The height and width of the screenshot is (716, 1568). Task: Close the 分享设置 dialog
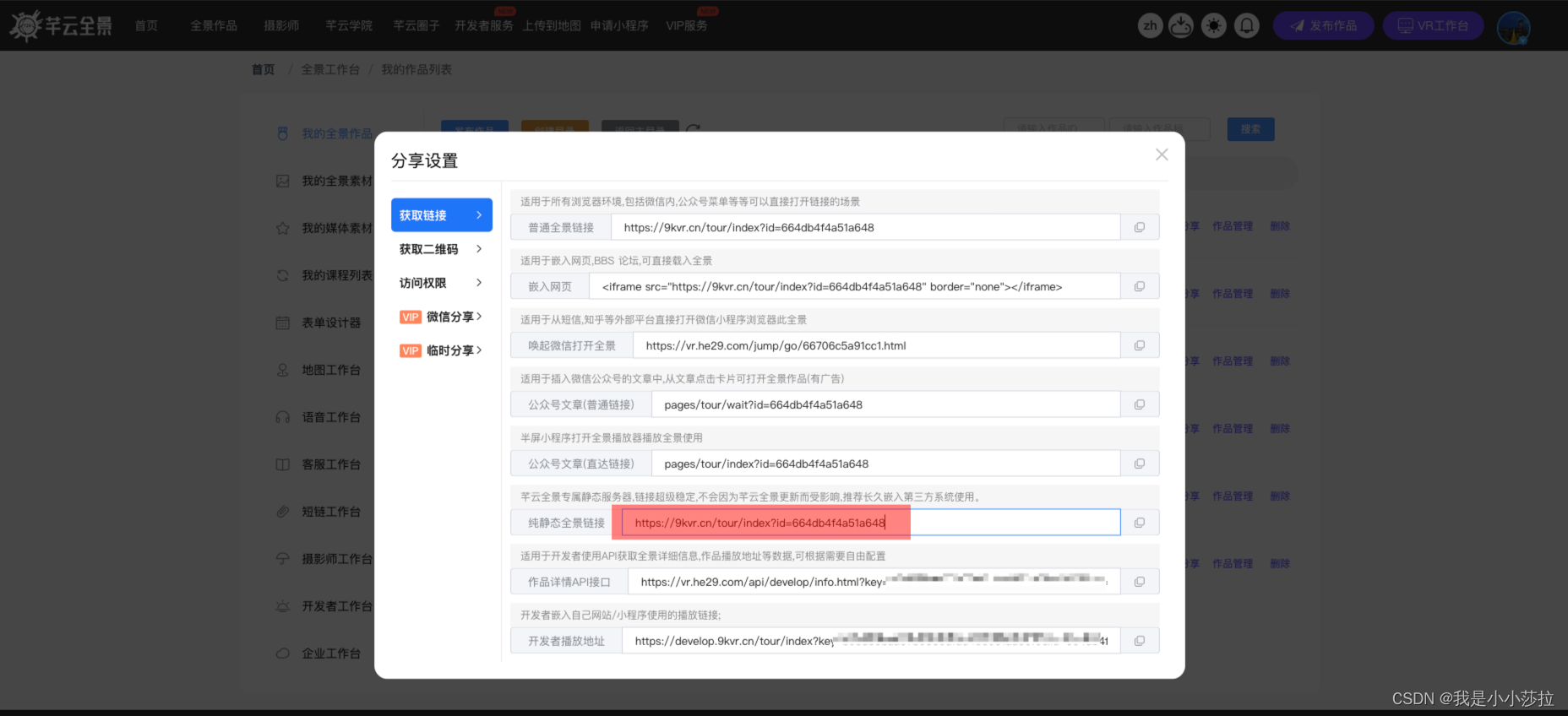(x=1162, y=155)
